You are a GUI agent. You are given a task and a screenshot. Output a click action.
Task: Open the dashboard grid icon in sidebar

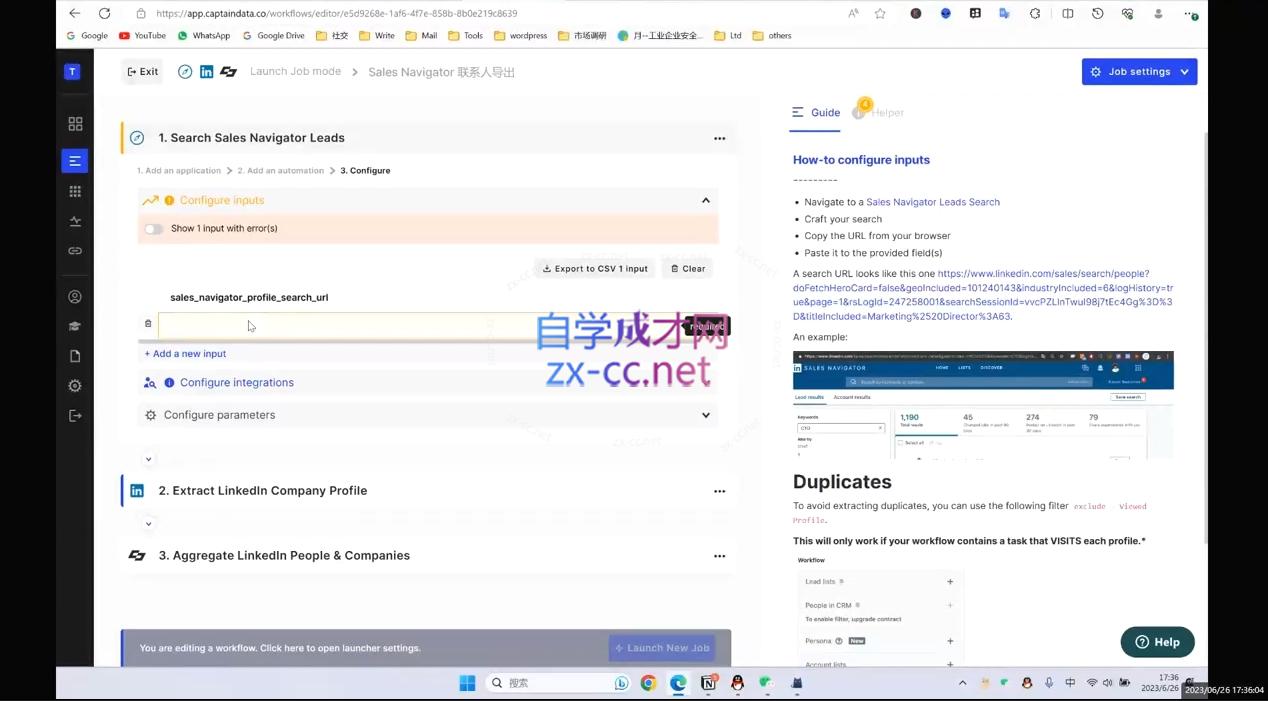point(75,124)
